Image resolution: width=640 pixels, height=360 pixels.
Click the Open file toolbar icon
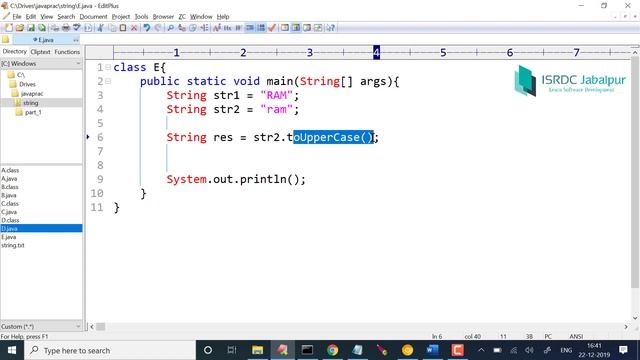point(20,28)
